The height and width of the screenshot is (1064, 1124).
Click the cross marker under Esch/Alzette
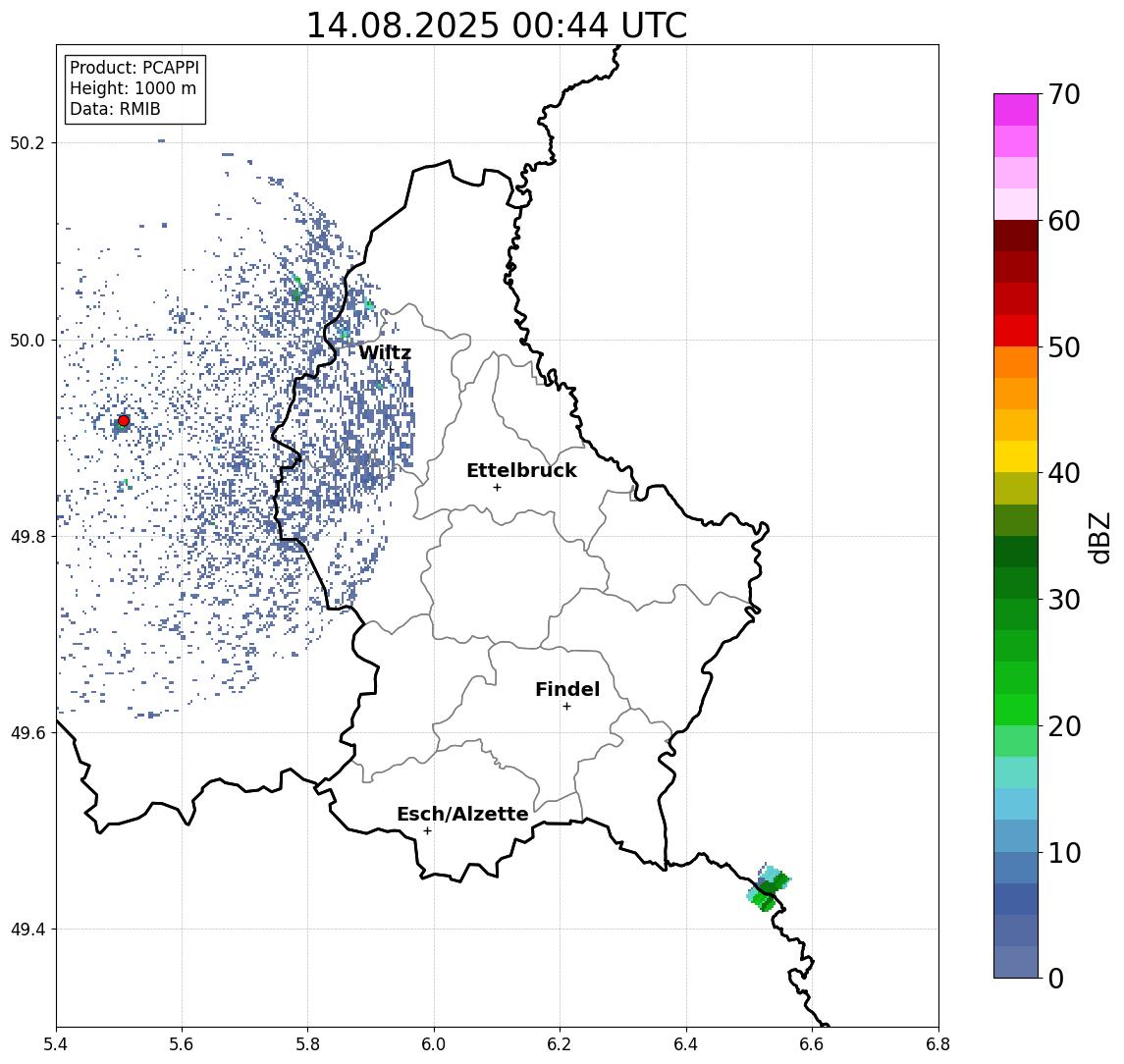click(427, 831)
